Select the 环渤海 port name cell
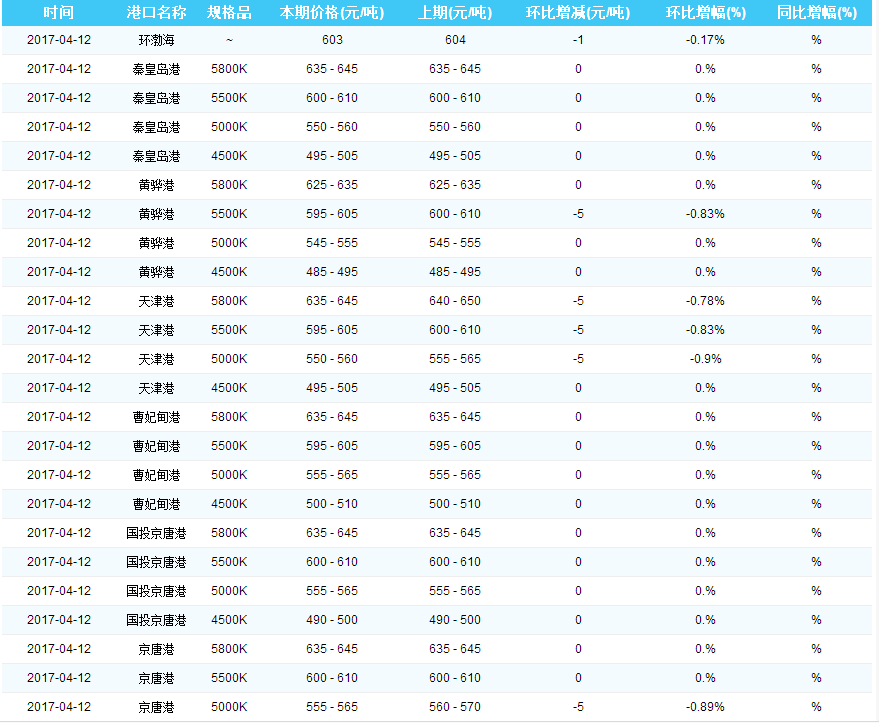879x723 pixels. 157,40
